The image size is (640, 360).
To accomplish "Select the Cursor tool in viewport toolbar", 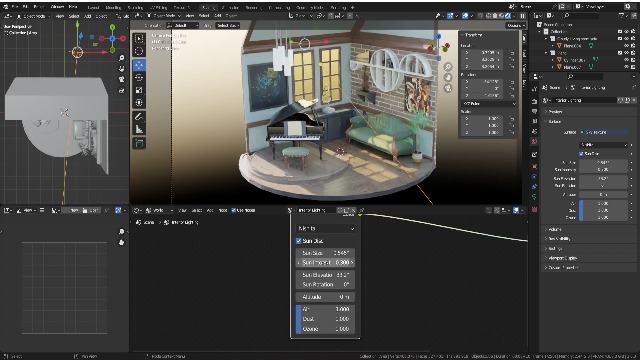I will tap(139, 51).
